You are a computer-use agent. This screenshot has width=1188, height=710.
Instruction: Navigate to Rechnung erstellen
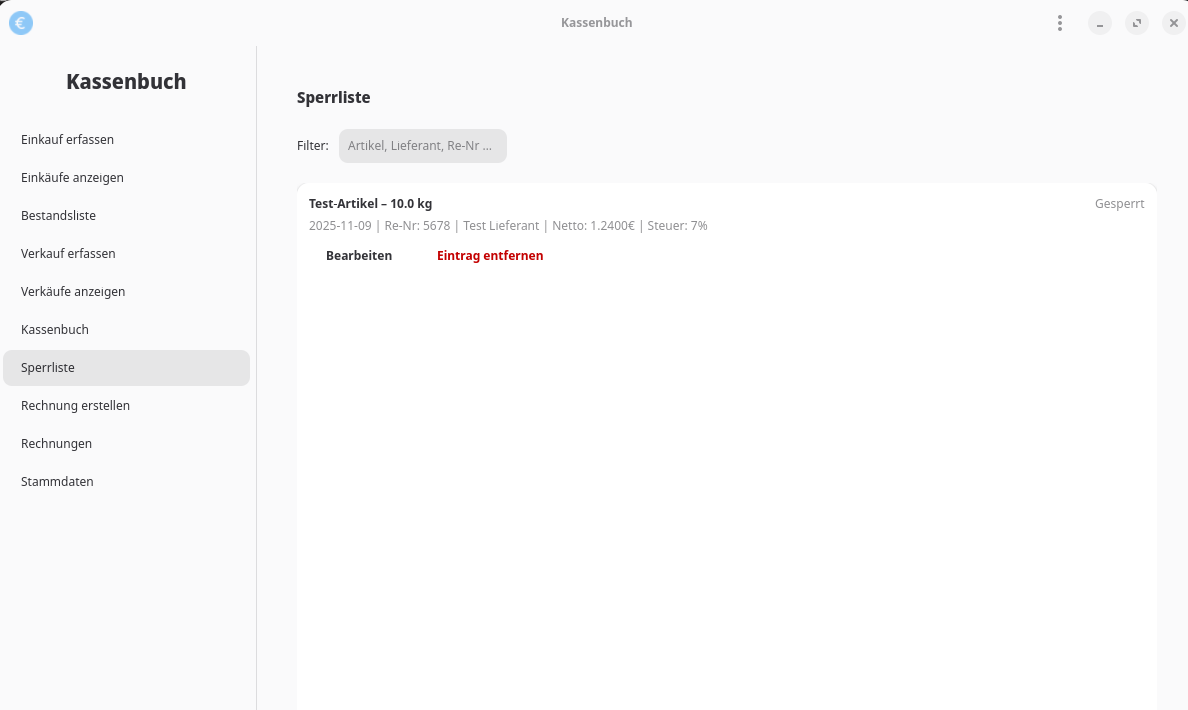[75, 406]
